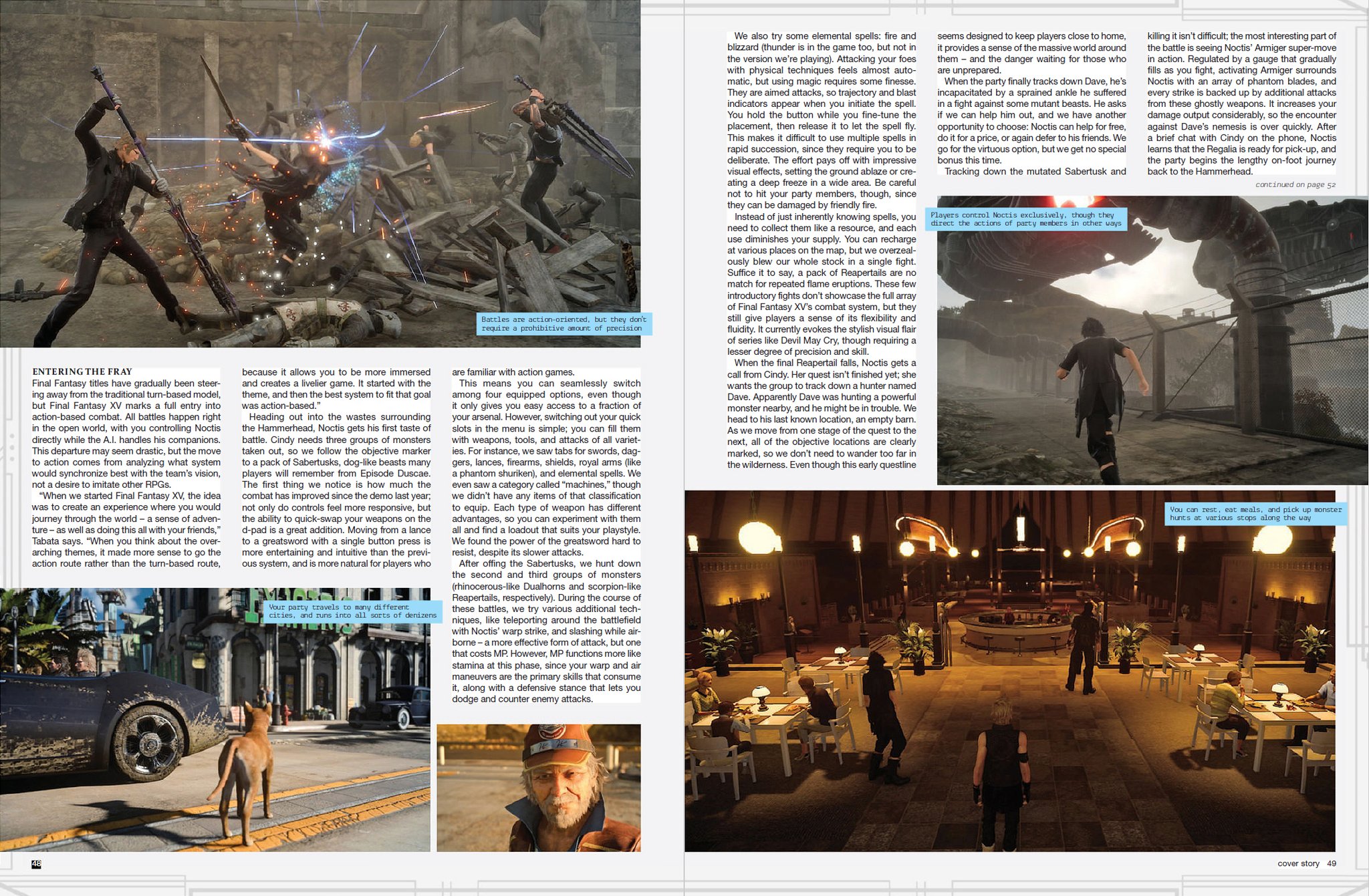The image size is (1369, 896).
Task: Click the paragraph starting "When the party finally tracks down Dave"
Action: [1031, 120]
